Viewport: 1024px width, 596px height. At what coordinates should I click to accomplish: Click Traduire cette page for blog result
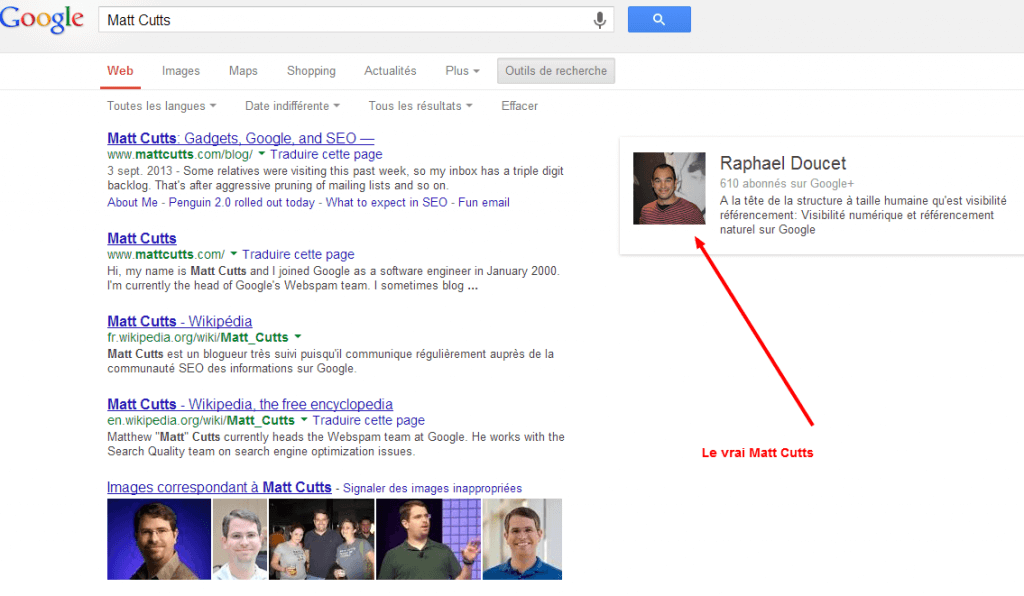pyautogui.click(x=326, y=155)
